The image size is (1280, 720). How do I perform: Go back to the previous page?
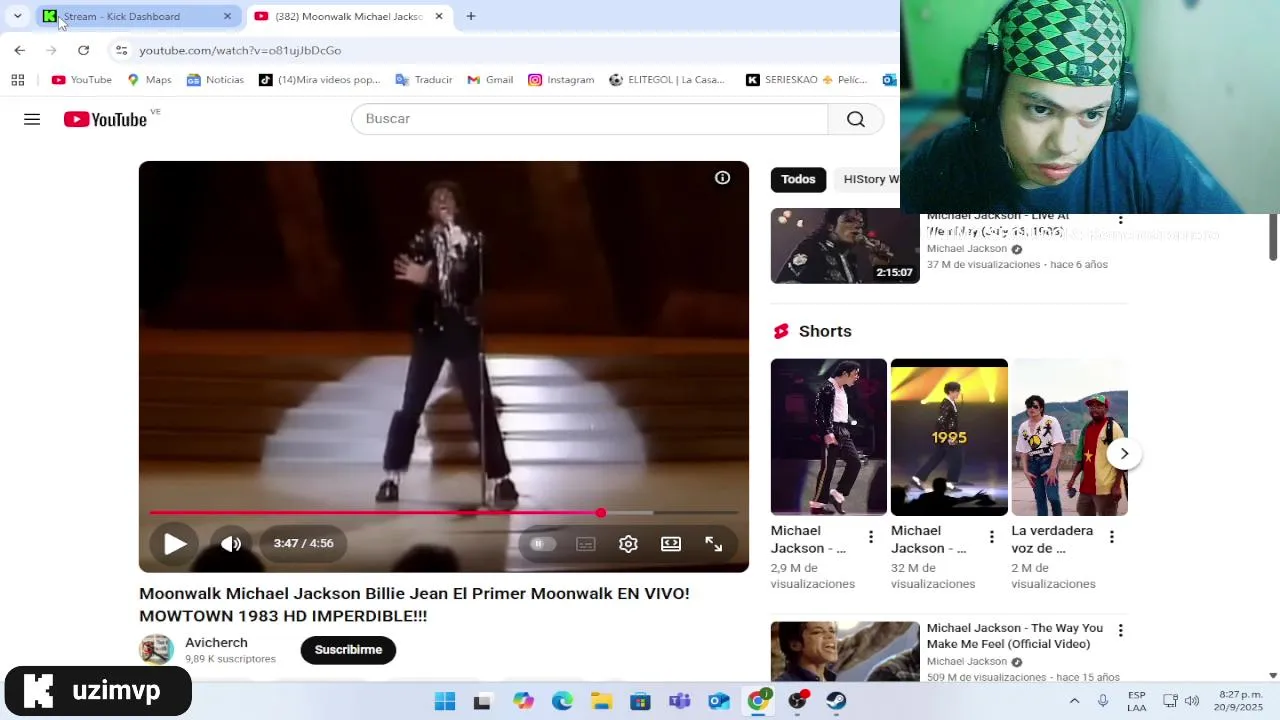click(x=20, y=50)
